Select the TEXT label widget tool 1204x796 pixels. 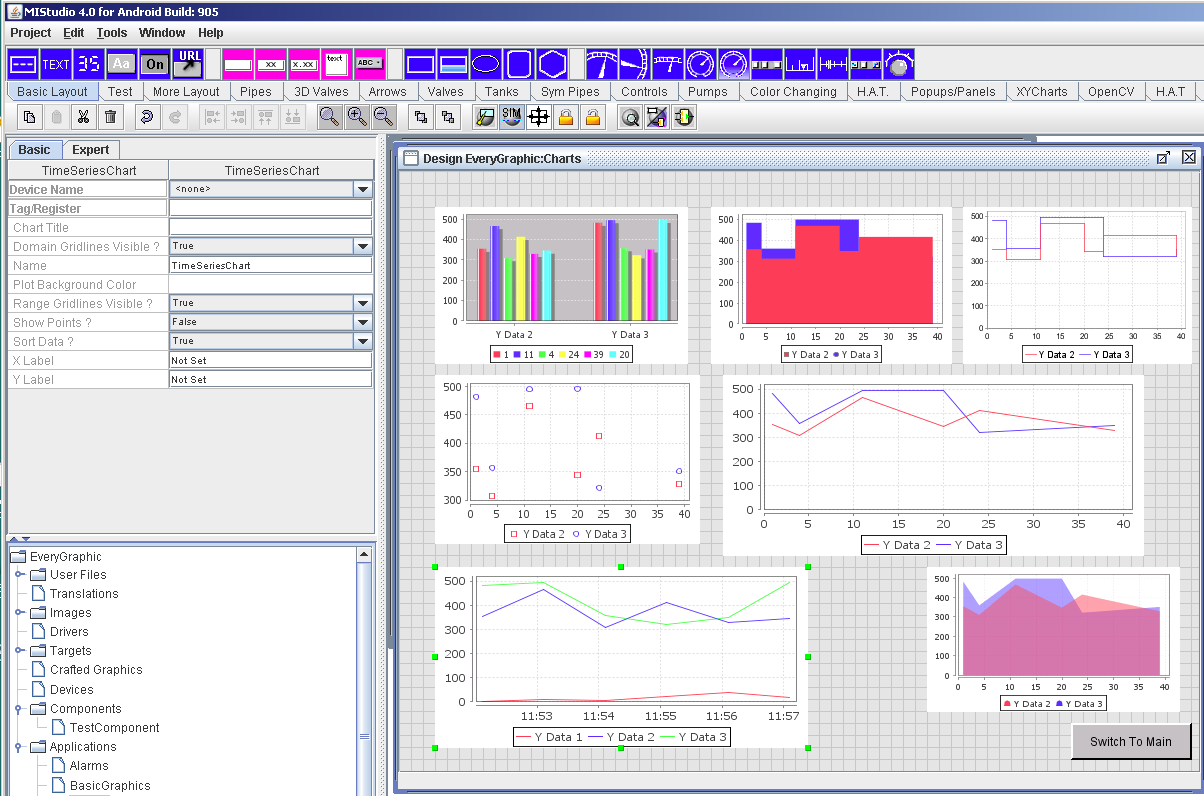coord(56,65)
